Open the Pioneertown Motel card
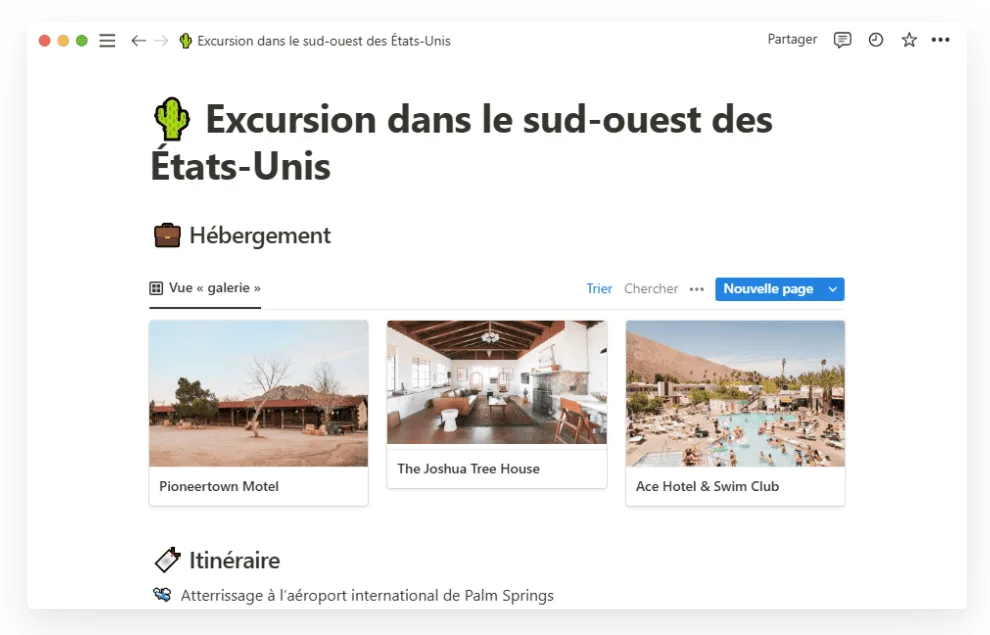The image size is (990, 635). point(258,413)
